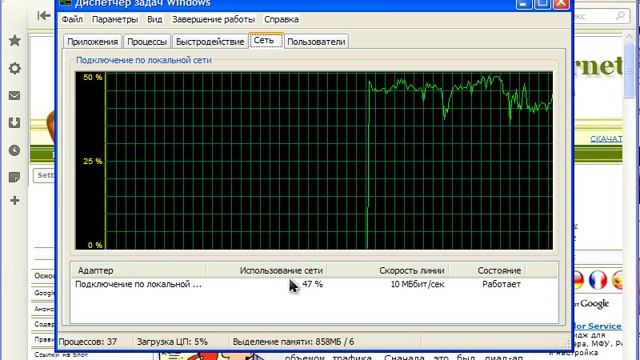Sort by Скорость линии column header
The height and width of the screenshot is (360, 640).
[x=387, y=271]
